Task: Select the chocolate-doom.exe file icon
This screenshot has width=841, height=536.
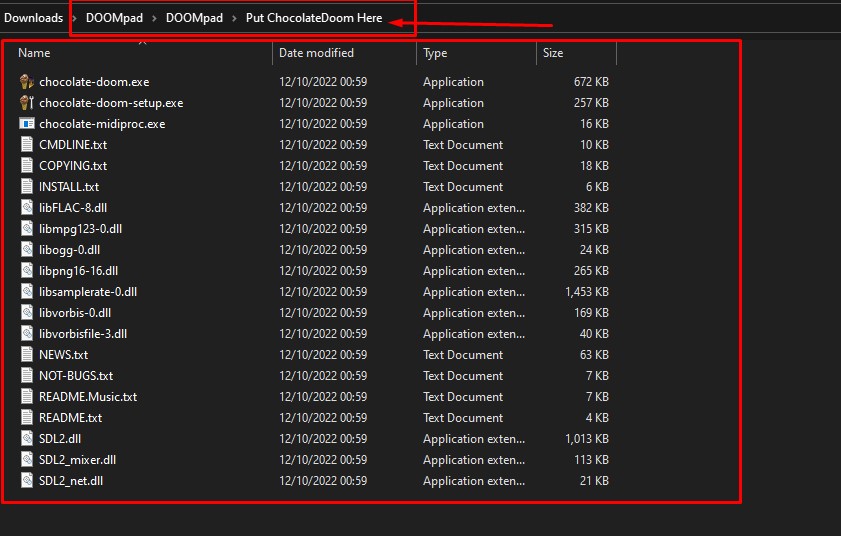Action: (26, 82)
